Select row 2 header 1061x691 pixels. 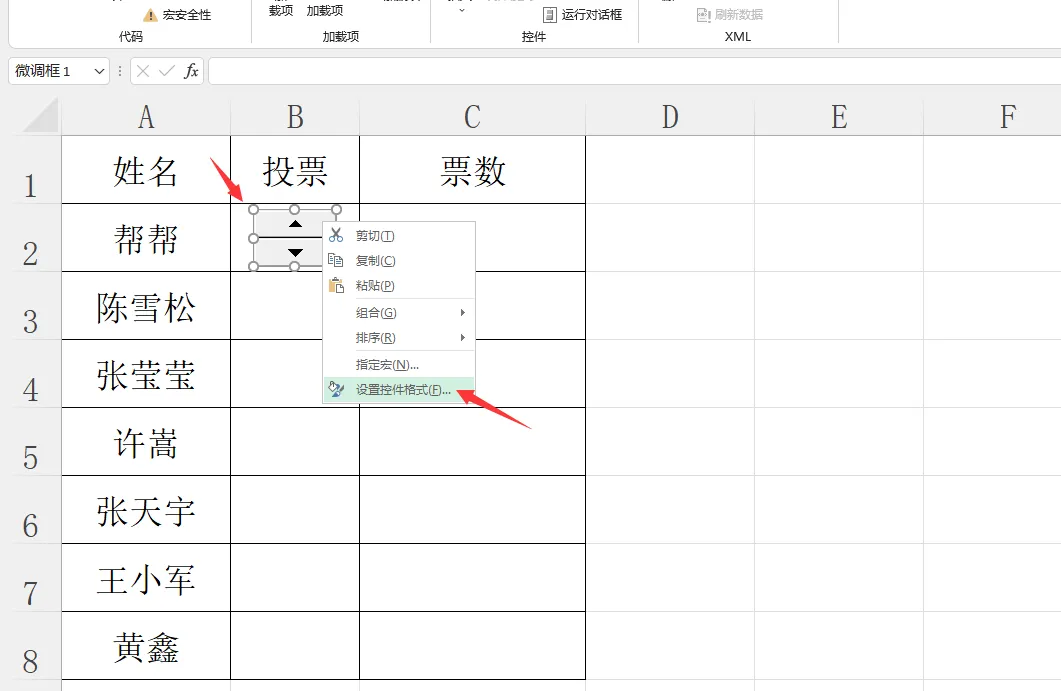pos(30,238)
